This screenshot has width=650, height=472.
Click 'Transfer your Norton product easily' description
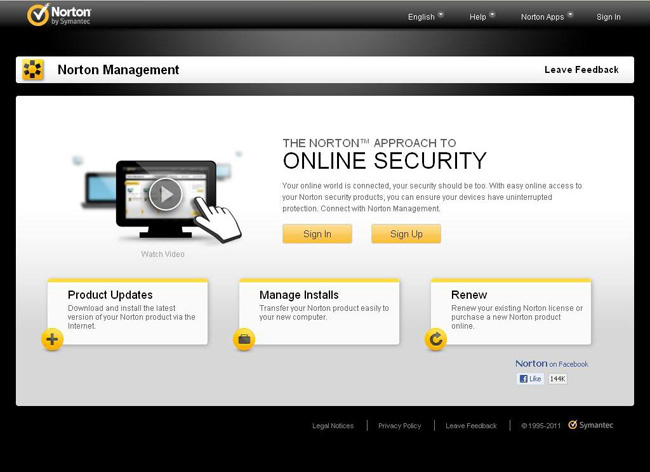click(x=324, y=312)
